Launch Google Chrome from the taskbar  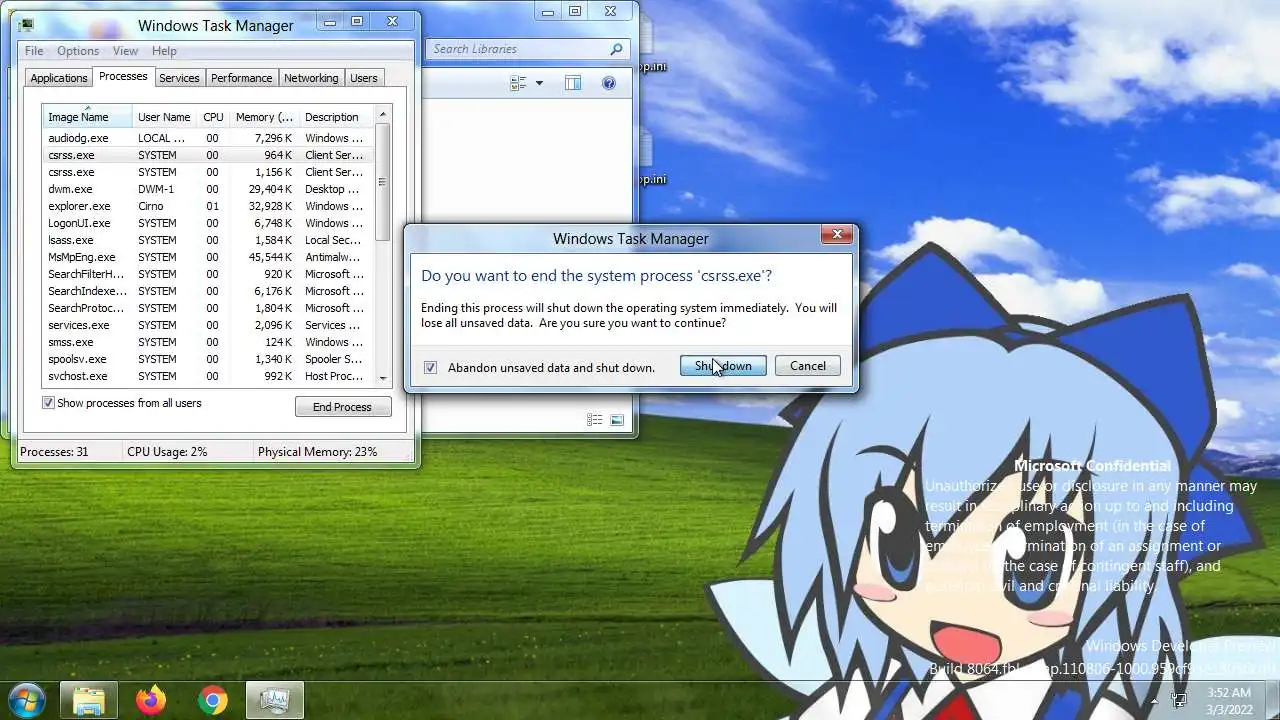212,700
